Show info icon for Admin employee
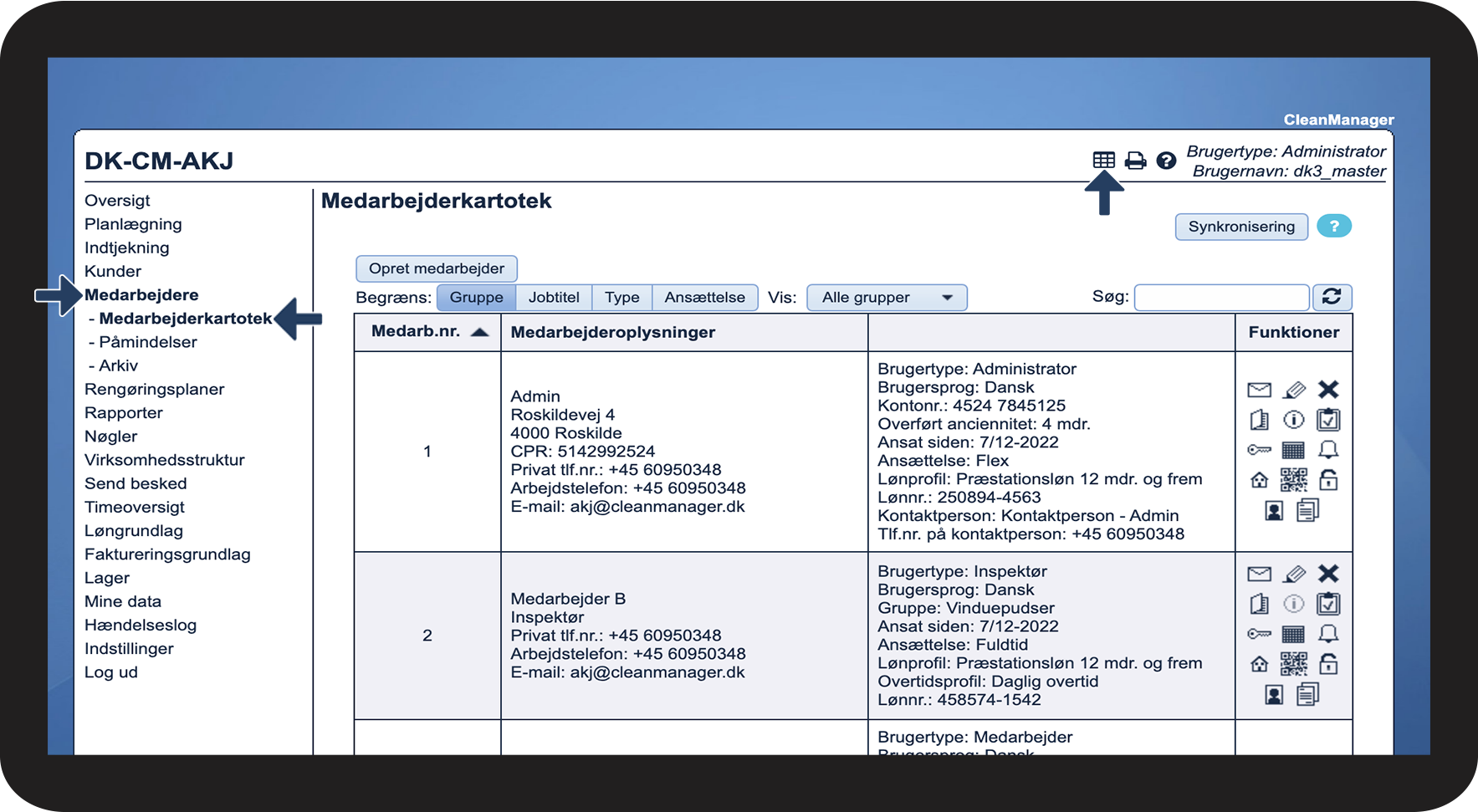 pyautogui.click(x=1294, y=420)
